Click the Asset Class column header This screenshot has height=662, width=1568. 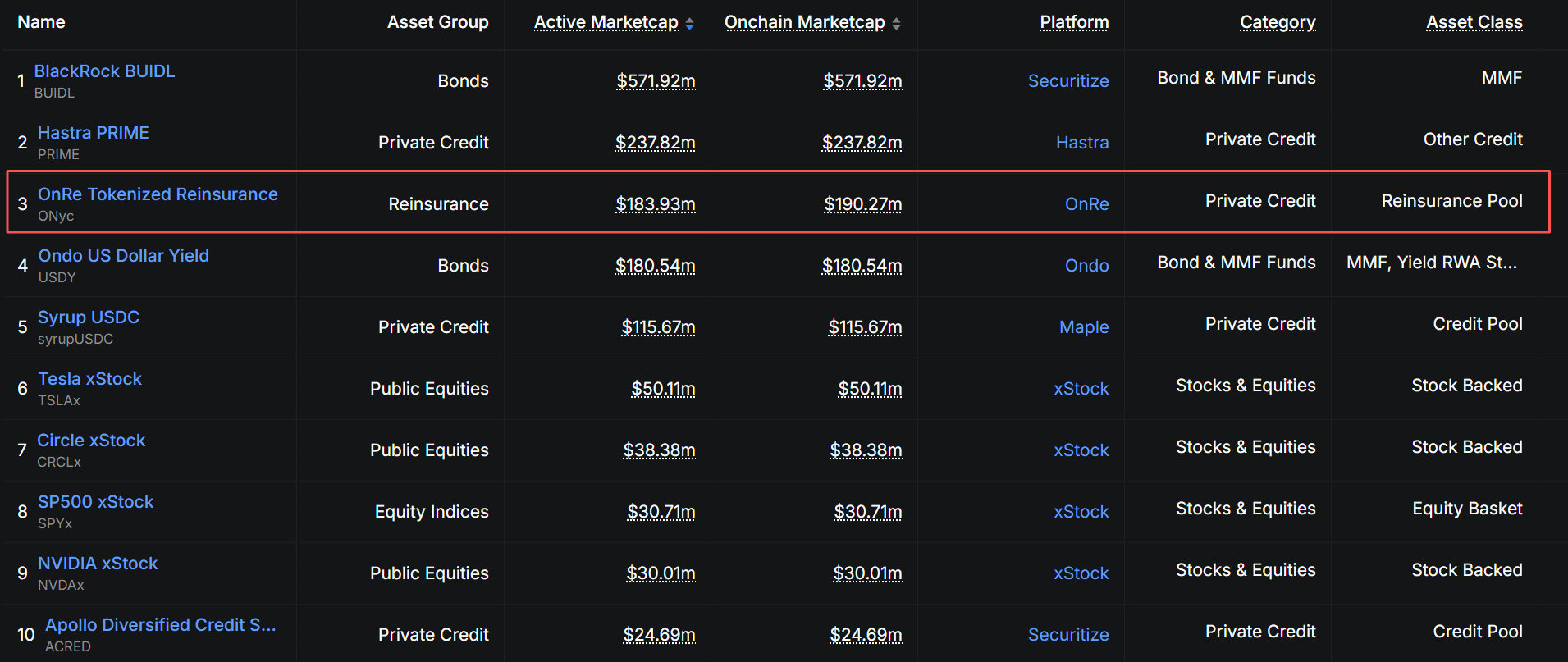(1474, 22)
